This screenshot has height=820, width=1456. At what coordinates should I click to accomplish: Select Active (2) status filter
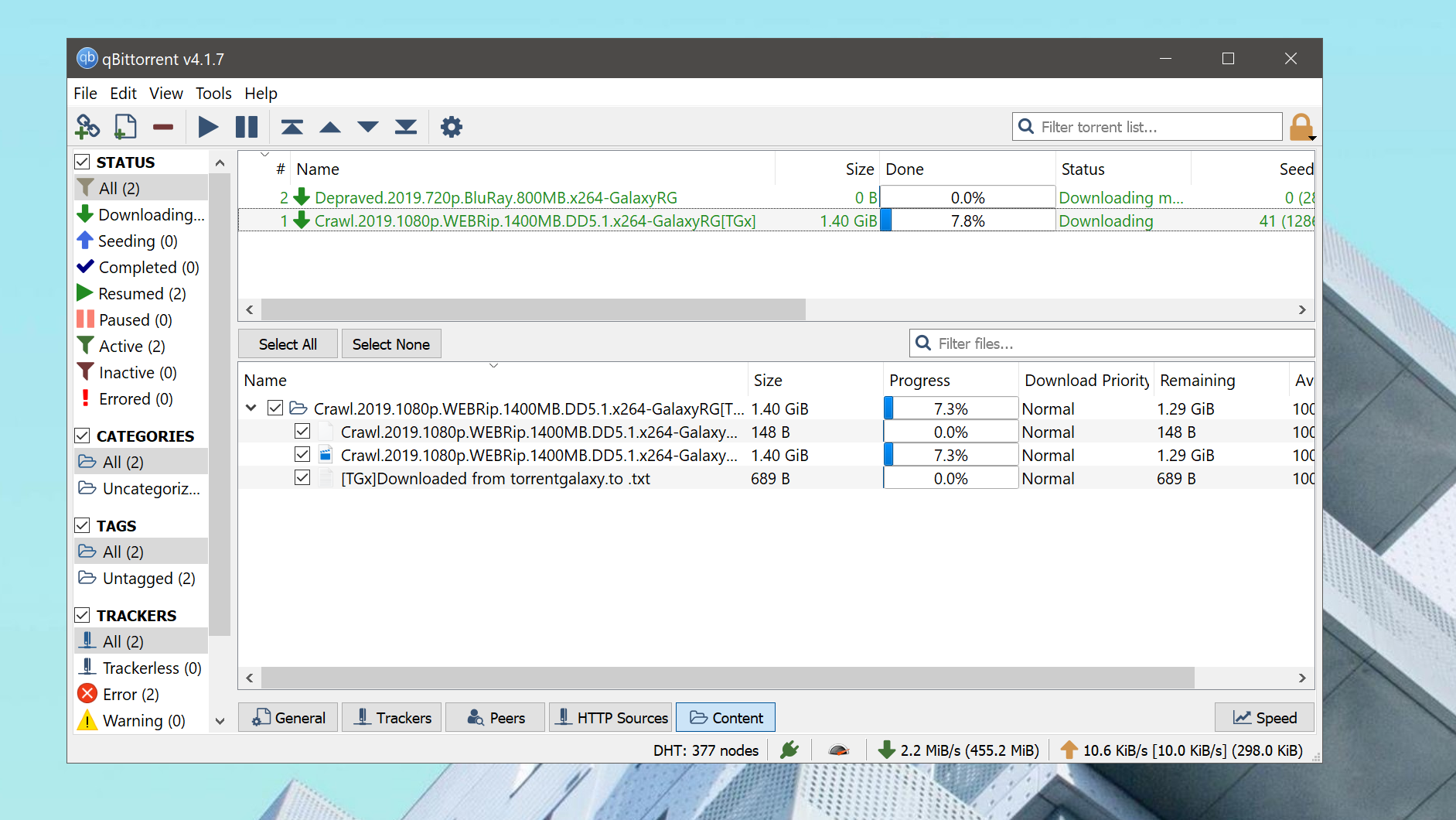(x=141, y=346)
